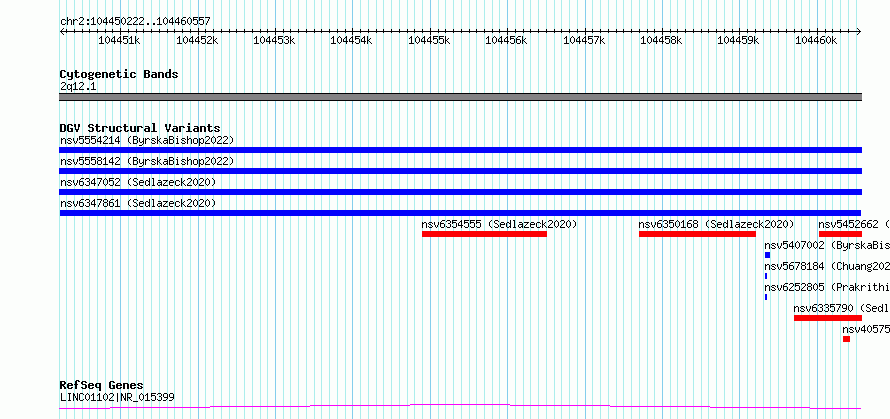Click the Cytogenetic Bands track title

click(119, 74)
